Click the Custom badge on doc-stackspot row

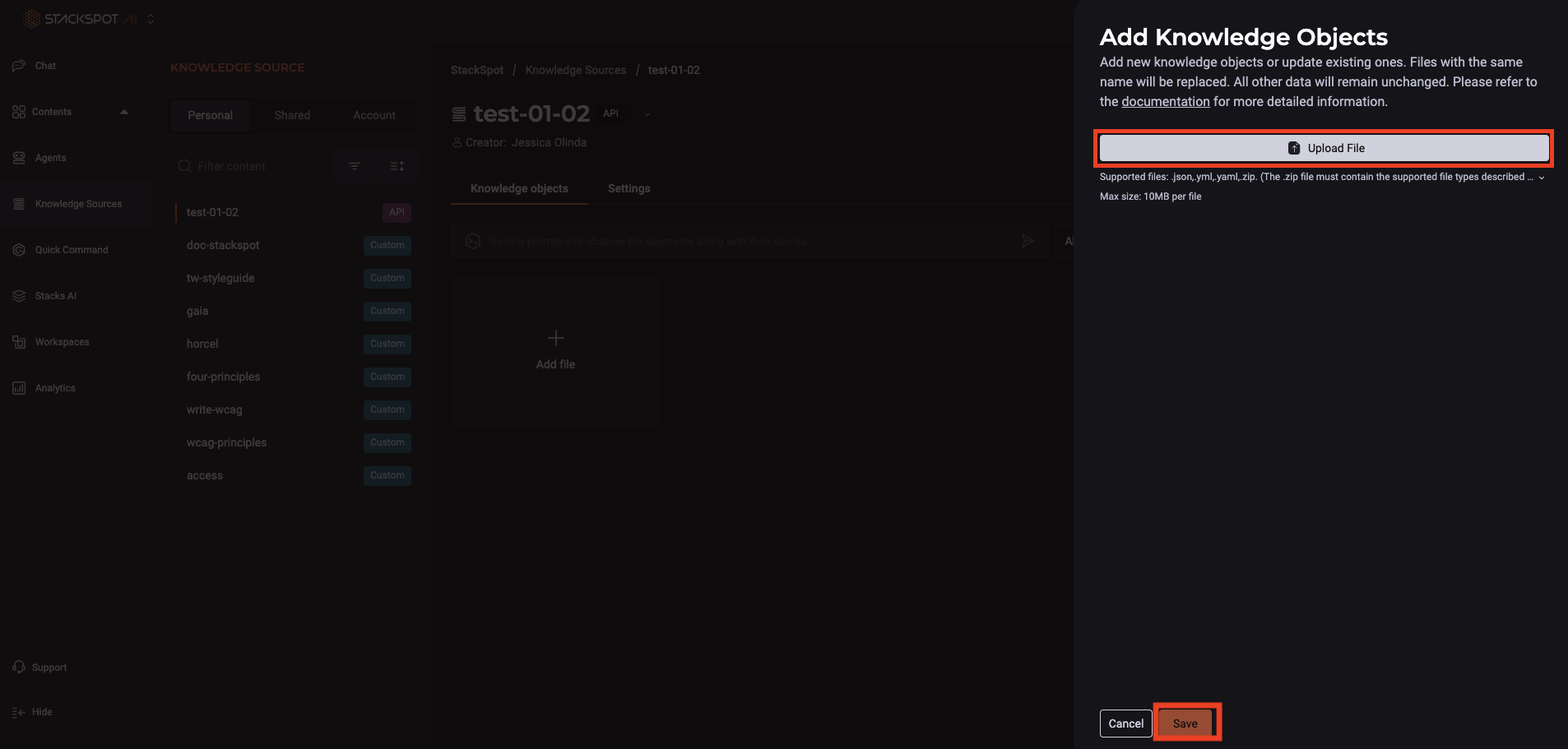387,245
